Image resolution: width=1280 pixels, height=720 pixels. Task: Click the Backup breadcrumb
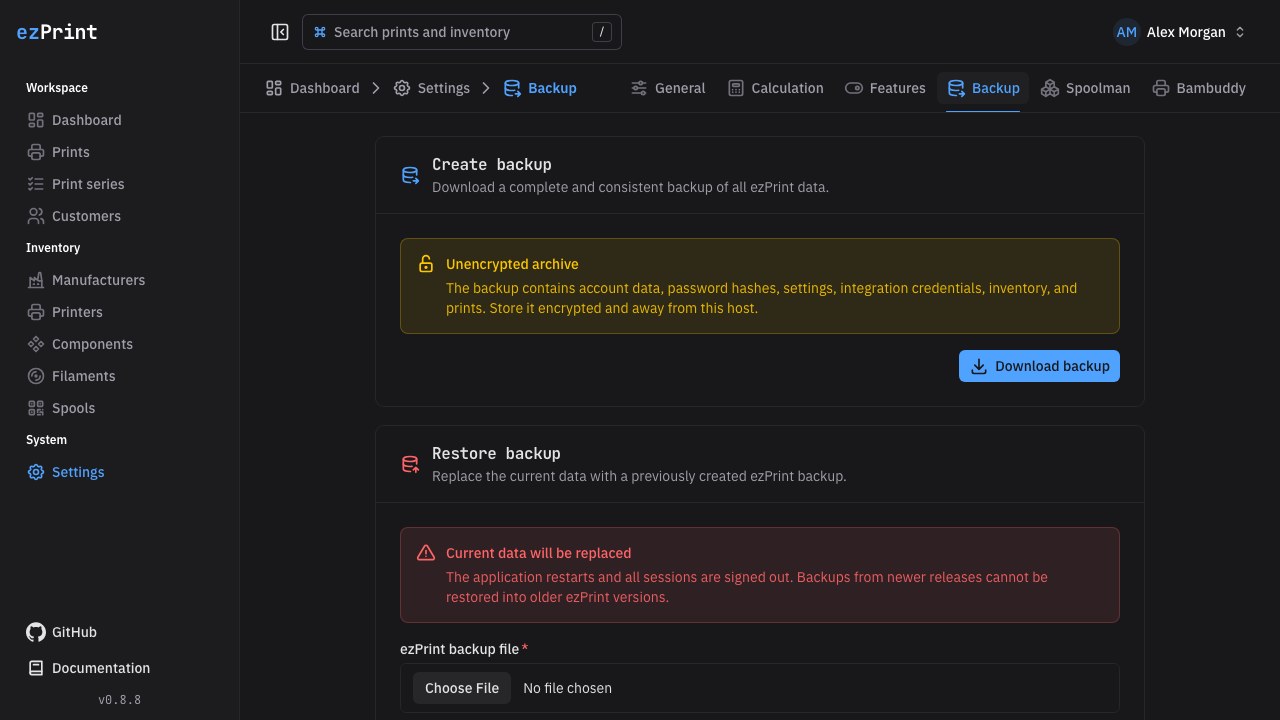(540, 88)
